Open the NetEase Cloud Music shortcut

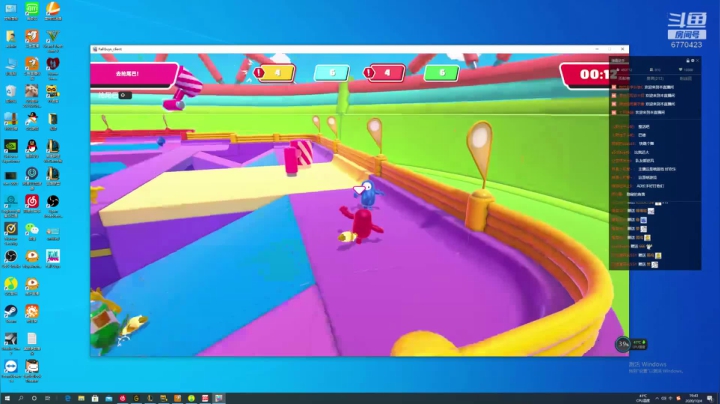pyautogui.click(x=32, y=202)
